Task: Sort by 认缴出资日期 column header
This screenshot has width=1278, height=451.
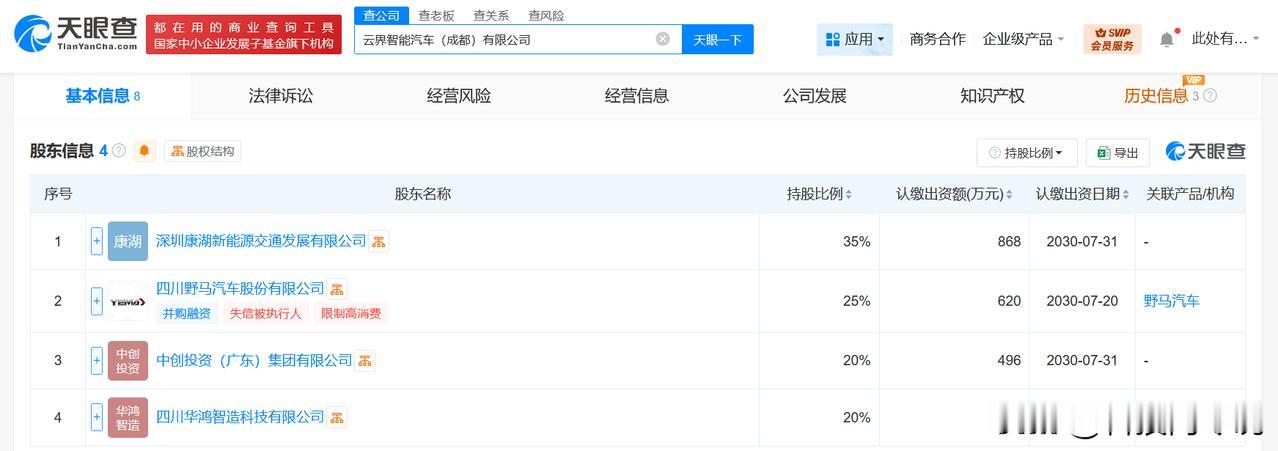Action: (1082, 194)
